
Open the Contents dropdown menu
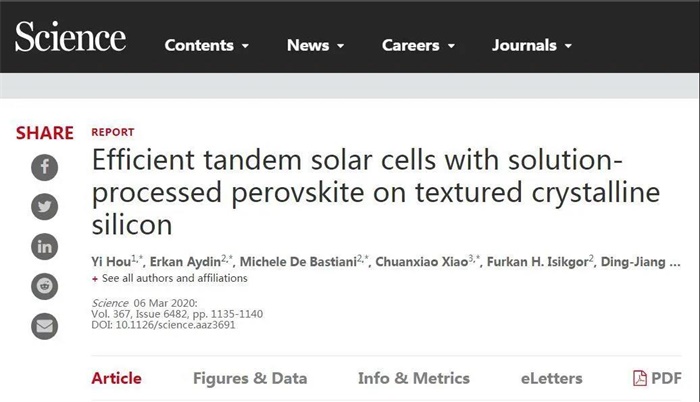click(x=207, y=46)
